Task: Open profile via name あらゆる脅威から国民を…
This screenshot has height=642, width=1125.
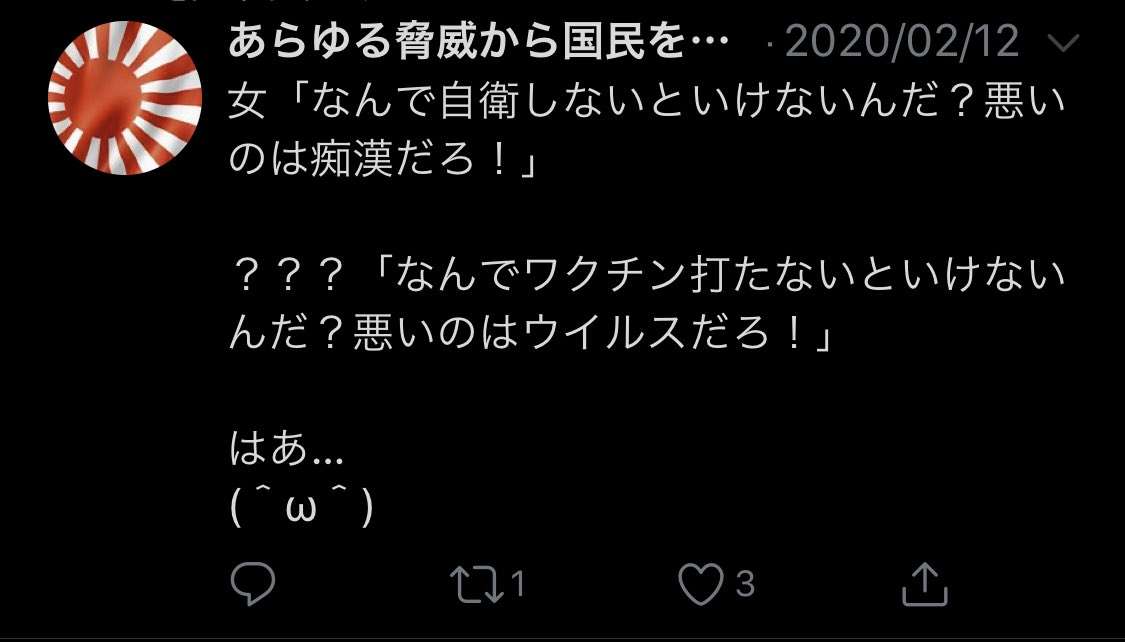Action: coord(479,42)
